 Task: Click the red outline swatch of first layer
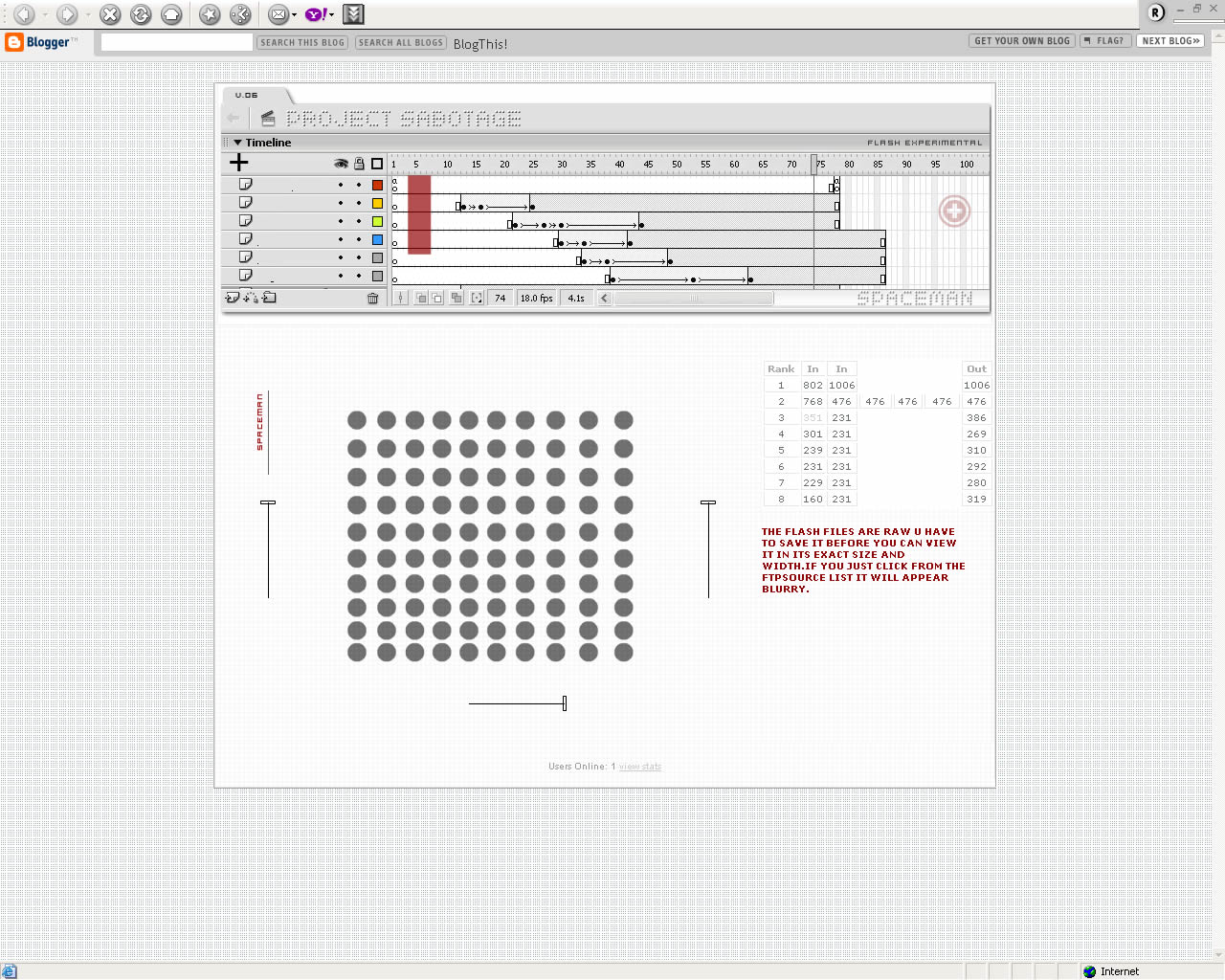(377, 185)
